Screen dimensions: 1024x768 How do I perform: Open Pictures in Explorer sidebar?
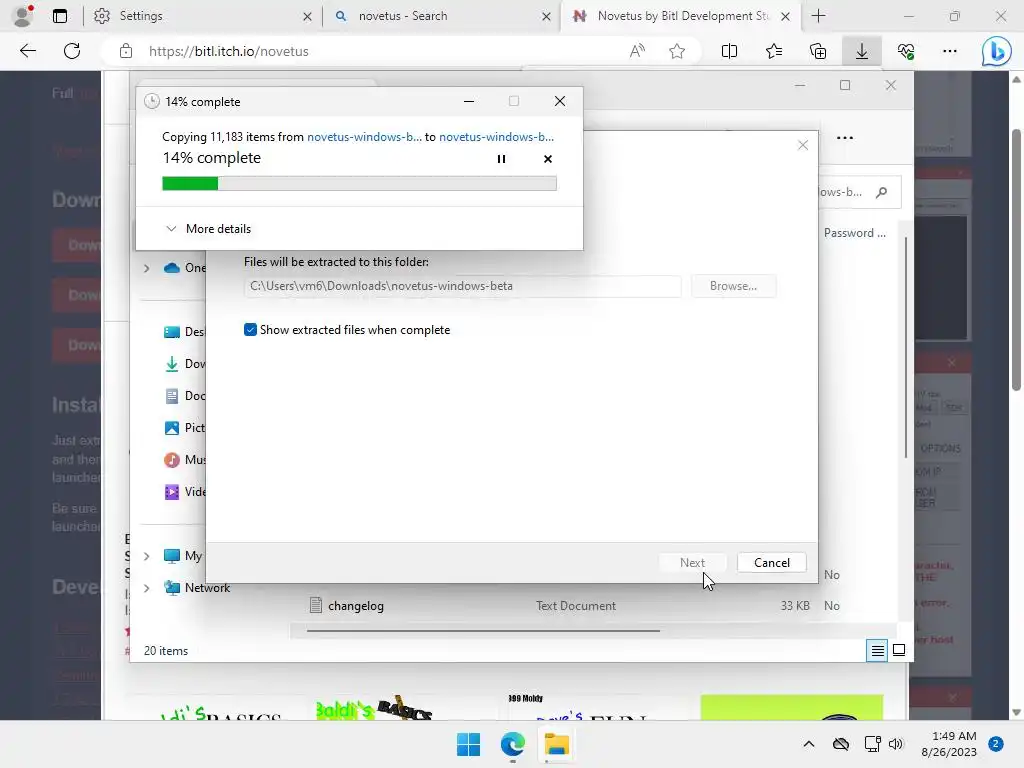coord(184,428)
